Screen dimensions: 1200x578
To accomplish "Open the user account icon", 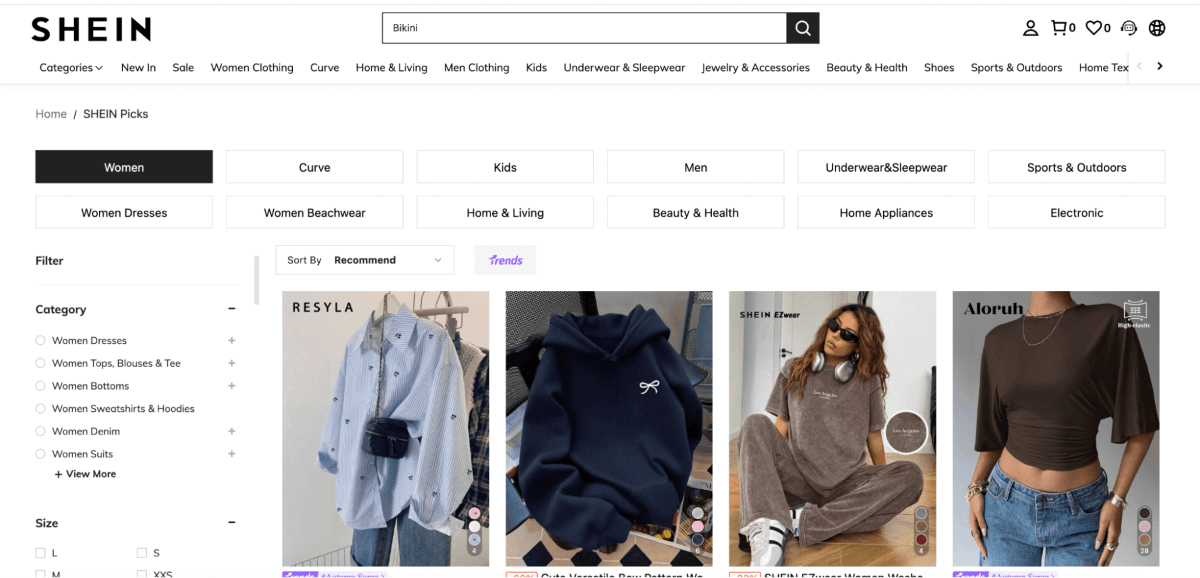I will [1030, 28].
